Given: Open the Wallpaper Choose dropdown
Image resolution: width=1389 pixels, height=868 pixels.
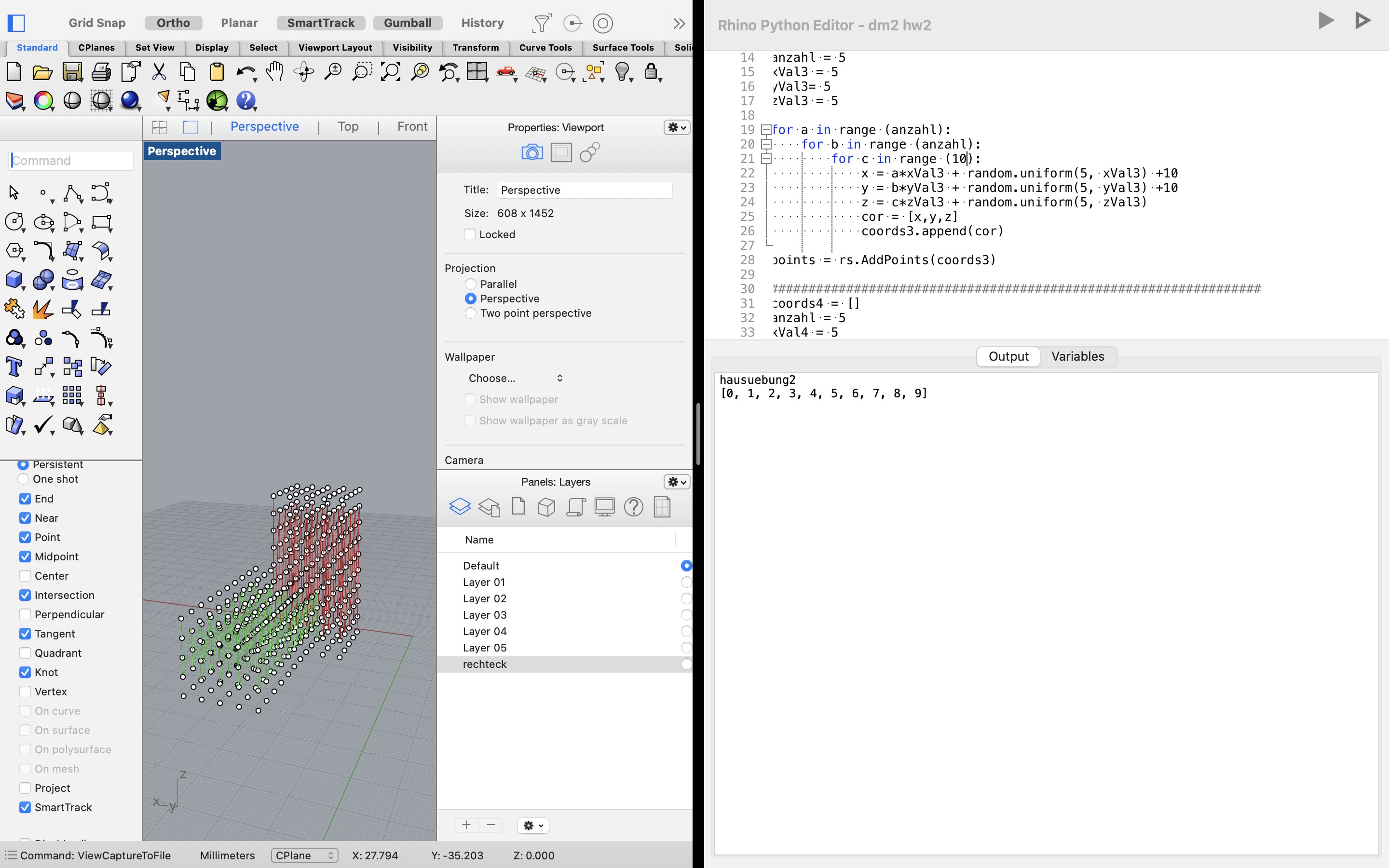Looking at the screenshot, I should [x=515, y=379].
